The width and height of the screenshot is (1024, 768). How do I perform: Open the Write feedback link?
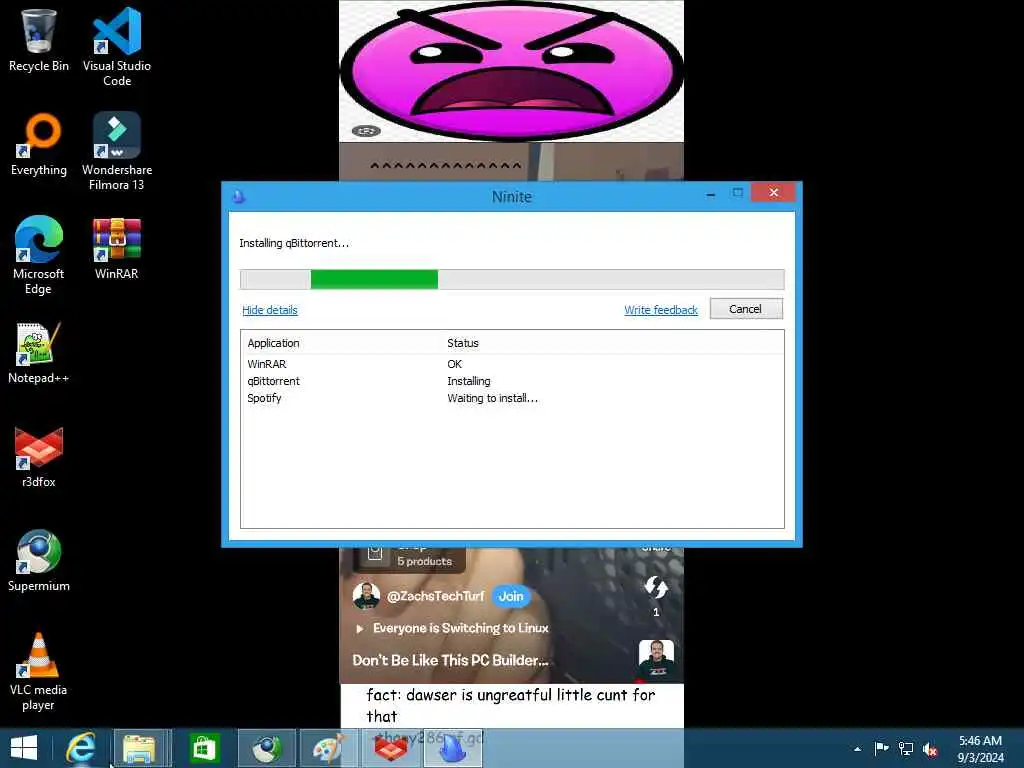point(661,310)
